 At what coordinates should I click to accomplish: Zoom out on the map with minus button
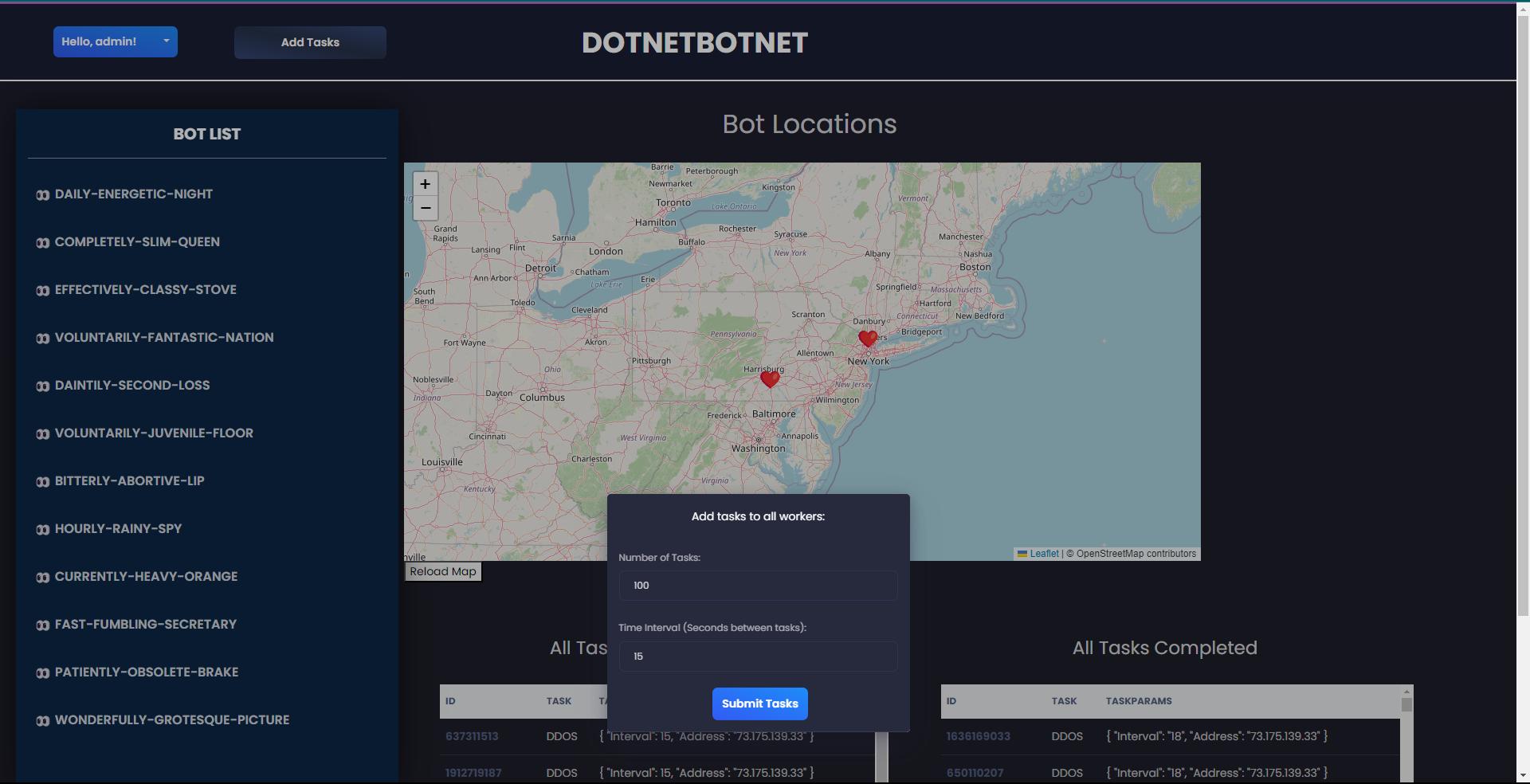(426, 208)
